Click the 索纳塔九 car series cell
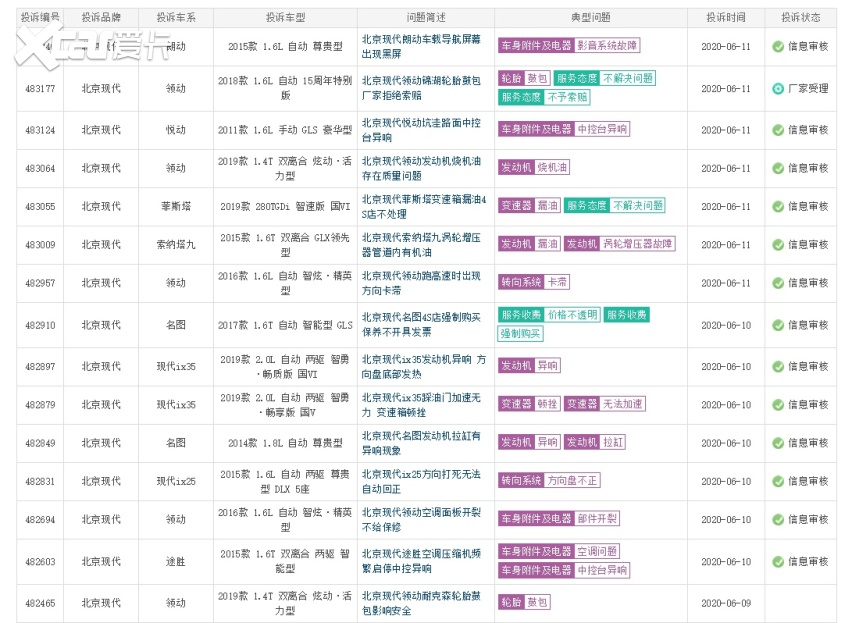The height and width of the screenshot is (623, 852). point(176,245)
